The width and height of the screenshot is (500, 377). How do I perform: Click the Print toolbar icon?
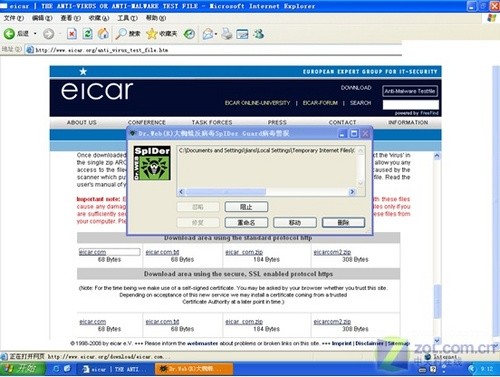(x=227, y=34)
